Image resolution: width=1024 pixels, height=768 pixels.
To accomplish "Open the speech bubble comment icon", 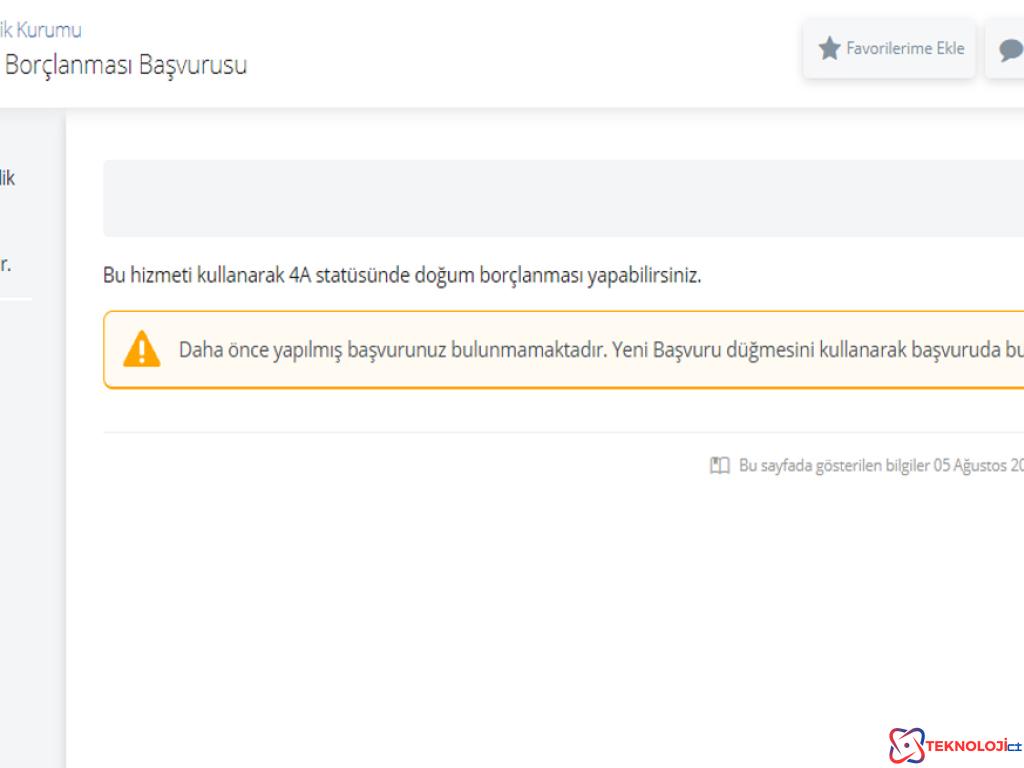I will 1013,47.
